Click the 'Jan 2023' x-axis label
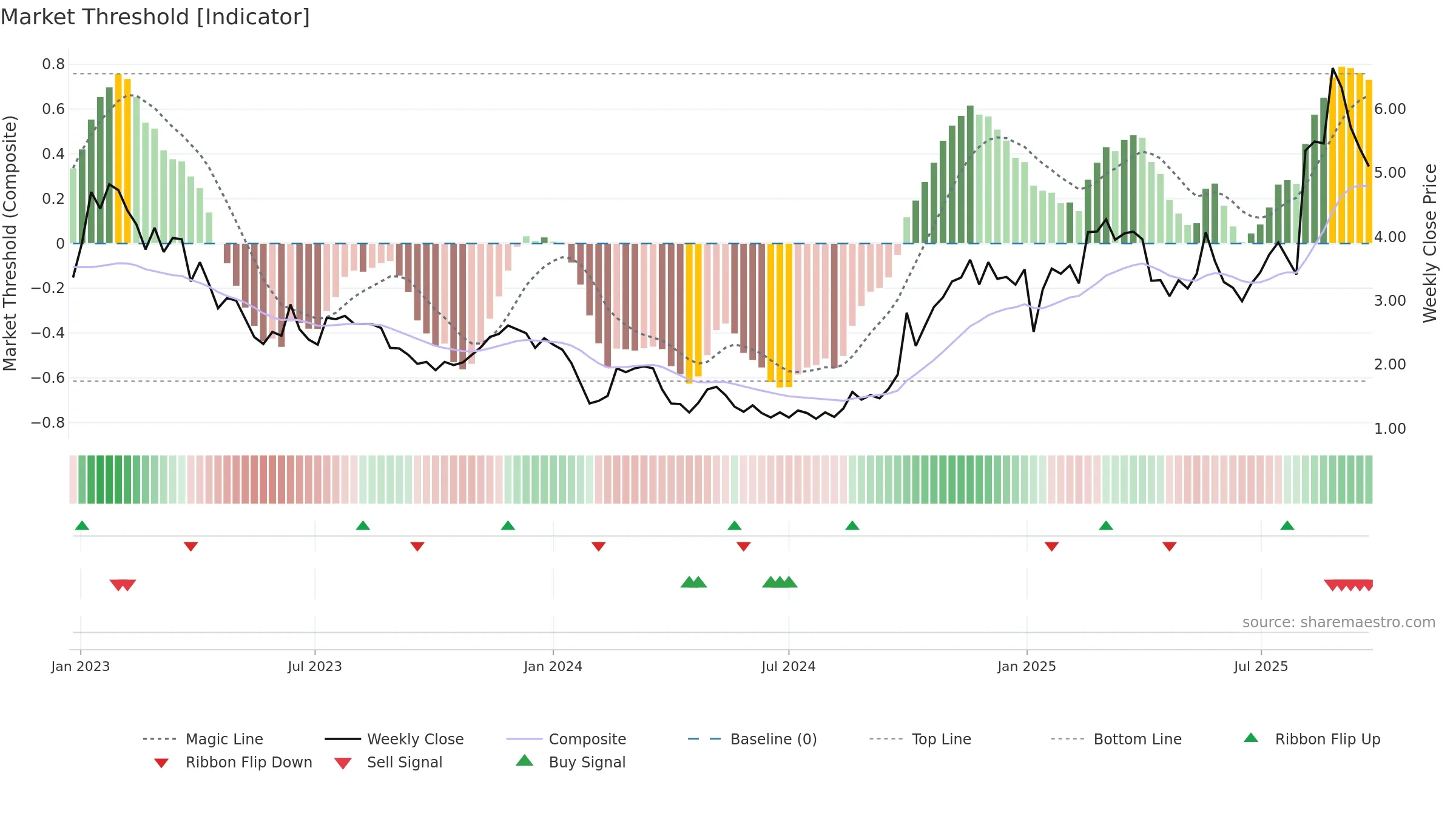This screenshot has width=1456, height=819. point(81,667)
